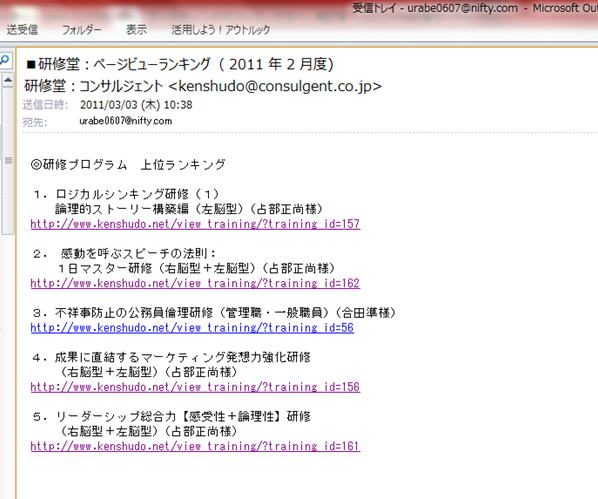
Task: Click the scroll up arrow in left pane
Action: (8, 80)
